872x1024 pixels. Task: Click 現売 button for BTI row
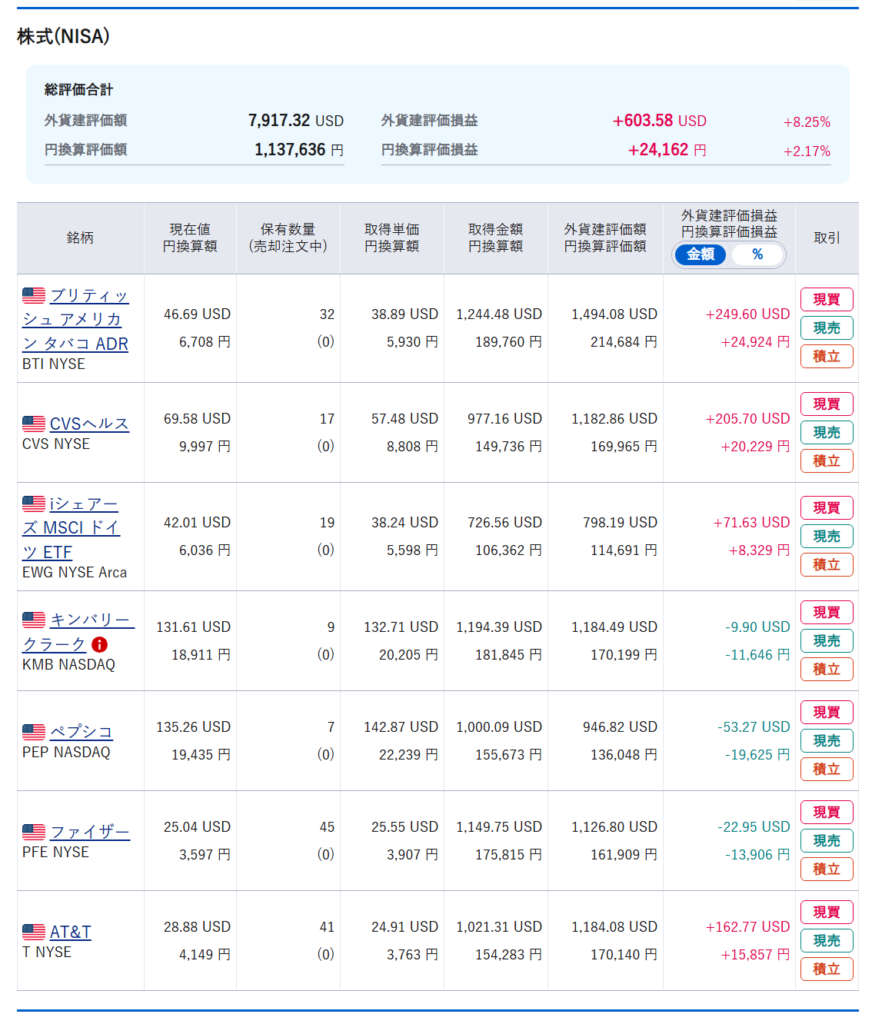(827, 328)
